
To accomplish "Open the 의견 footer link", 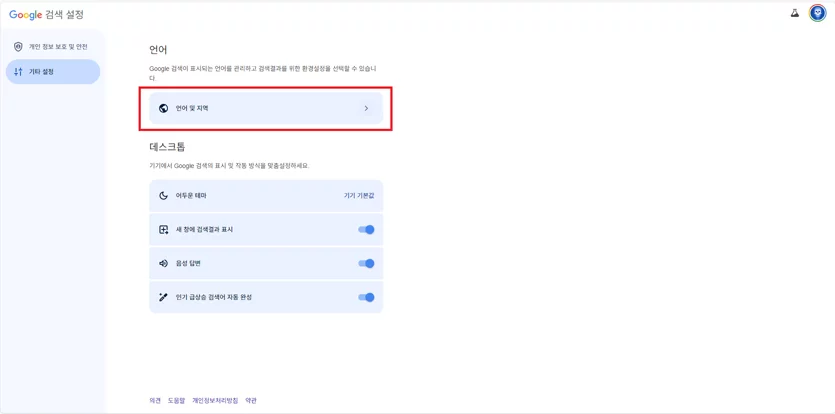I will coord(155,401).
